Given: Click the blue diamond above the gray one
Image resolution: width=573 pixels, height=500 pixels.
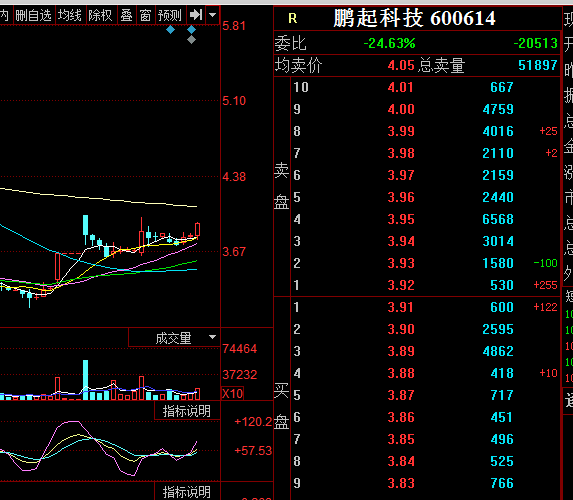Looking at the screenshot, I should (191, 29).
